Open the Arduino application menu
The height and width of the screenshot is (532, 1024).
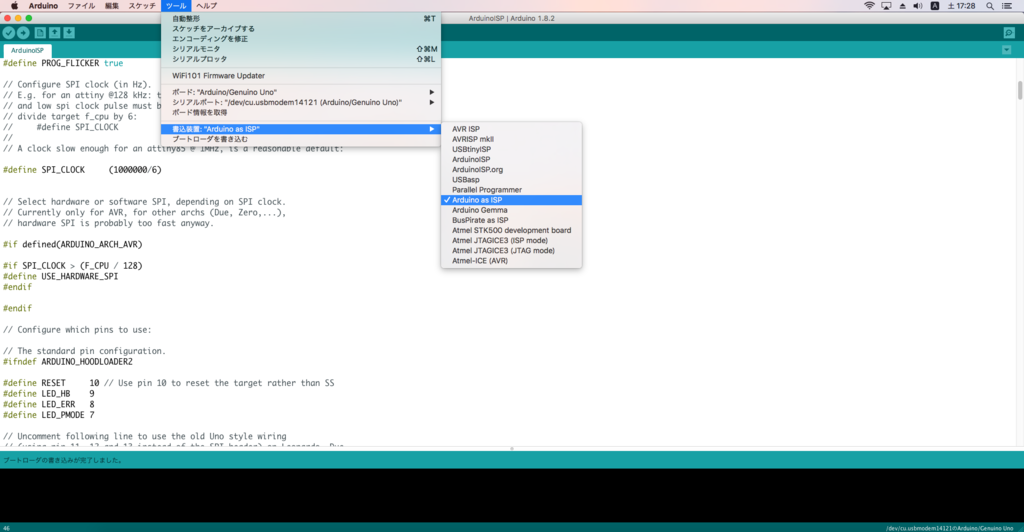[x=43, y=6]
